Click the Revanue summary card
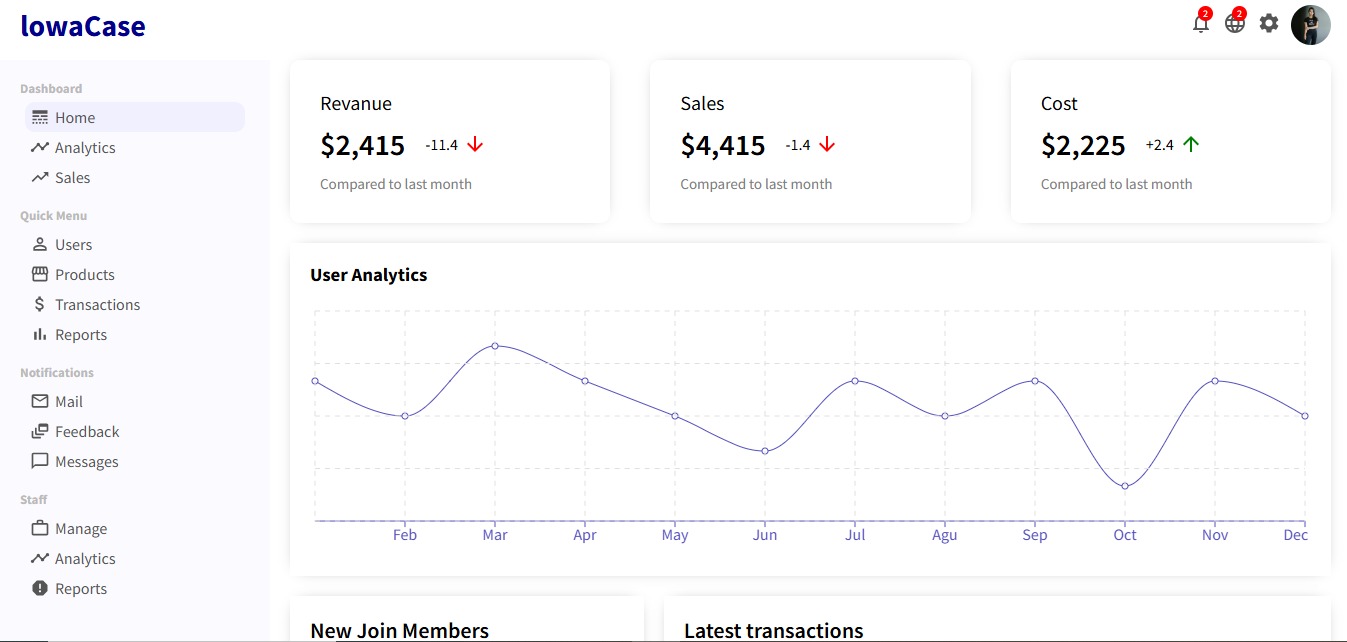 (x=449, y=142)
